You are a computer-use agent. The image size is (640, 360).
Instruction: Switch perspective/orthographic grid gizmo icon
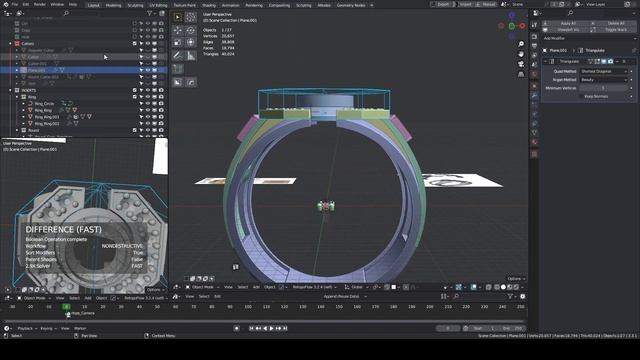click(x=521, y=74)
